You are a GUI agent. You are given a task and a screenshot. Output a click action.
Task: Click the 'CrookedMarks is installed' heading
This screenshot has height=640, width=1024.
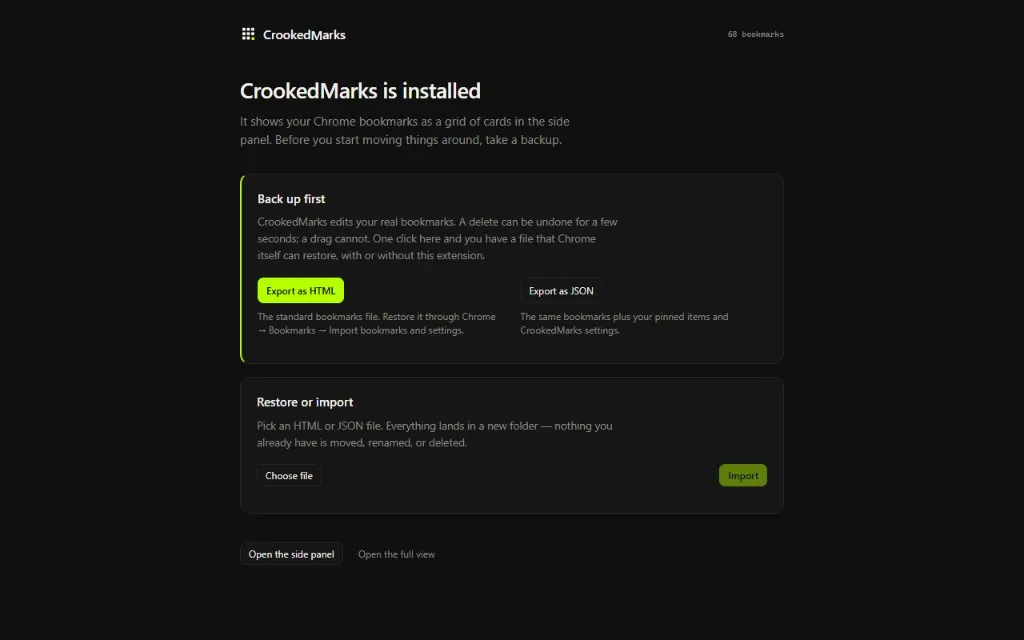point(360,91)
